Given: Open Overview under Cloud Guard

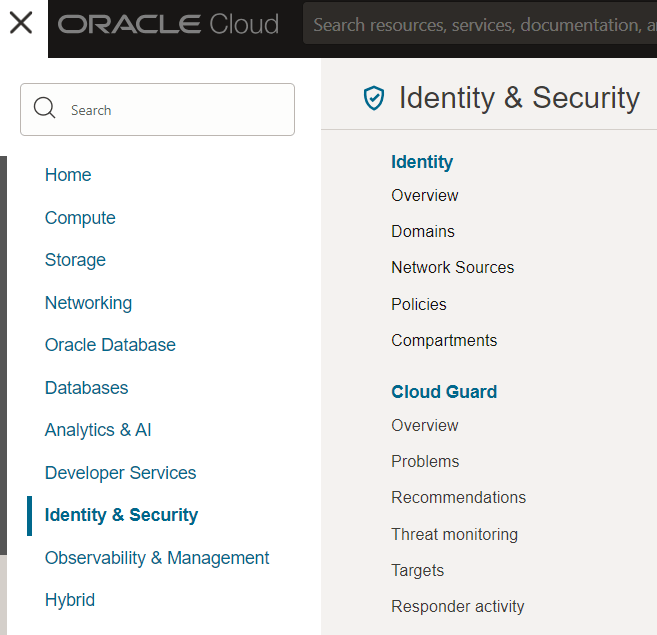Looking at the screenshot, I should click(x=425, y=425).
